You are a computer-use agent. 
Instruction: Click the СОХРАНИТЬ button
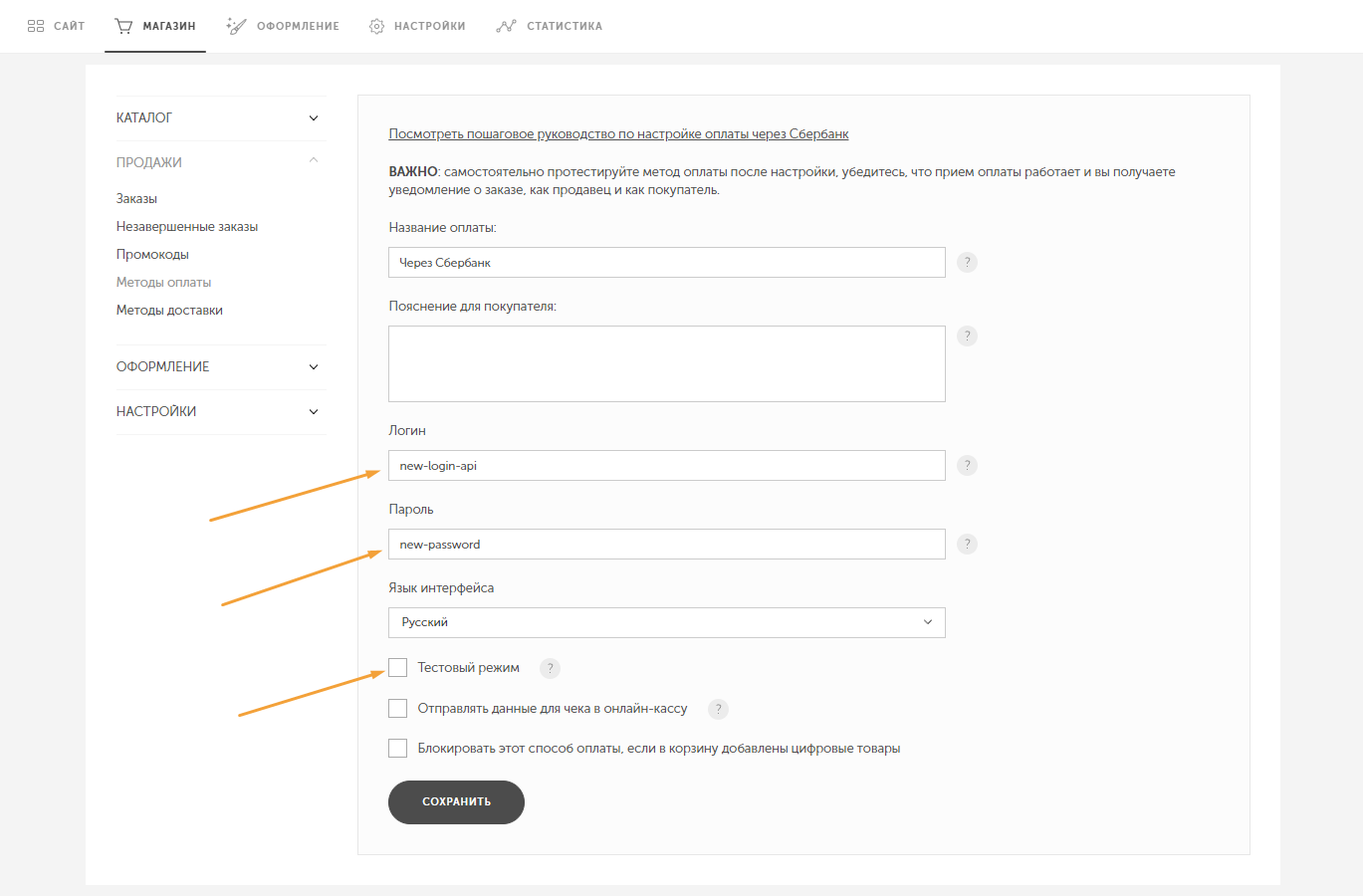456,802
